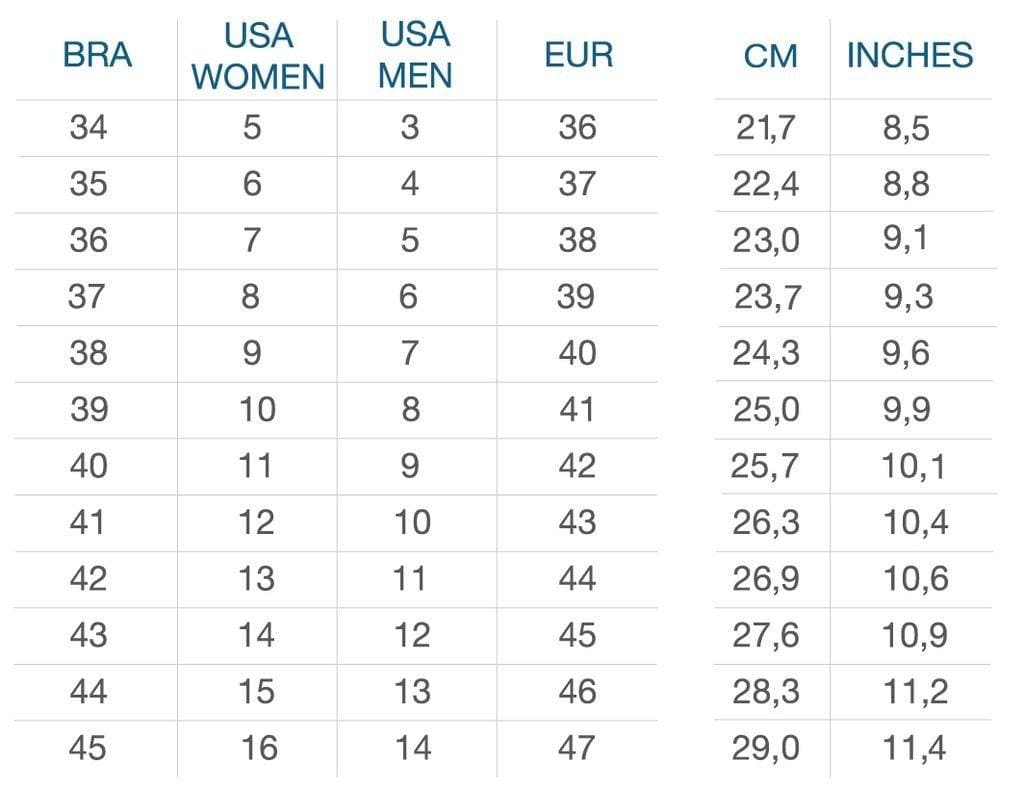Click EUR size 39 cell
This screenshot has width=1024, height=788.
(x=577, y=297)
